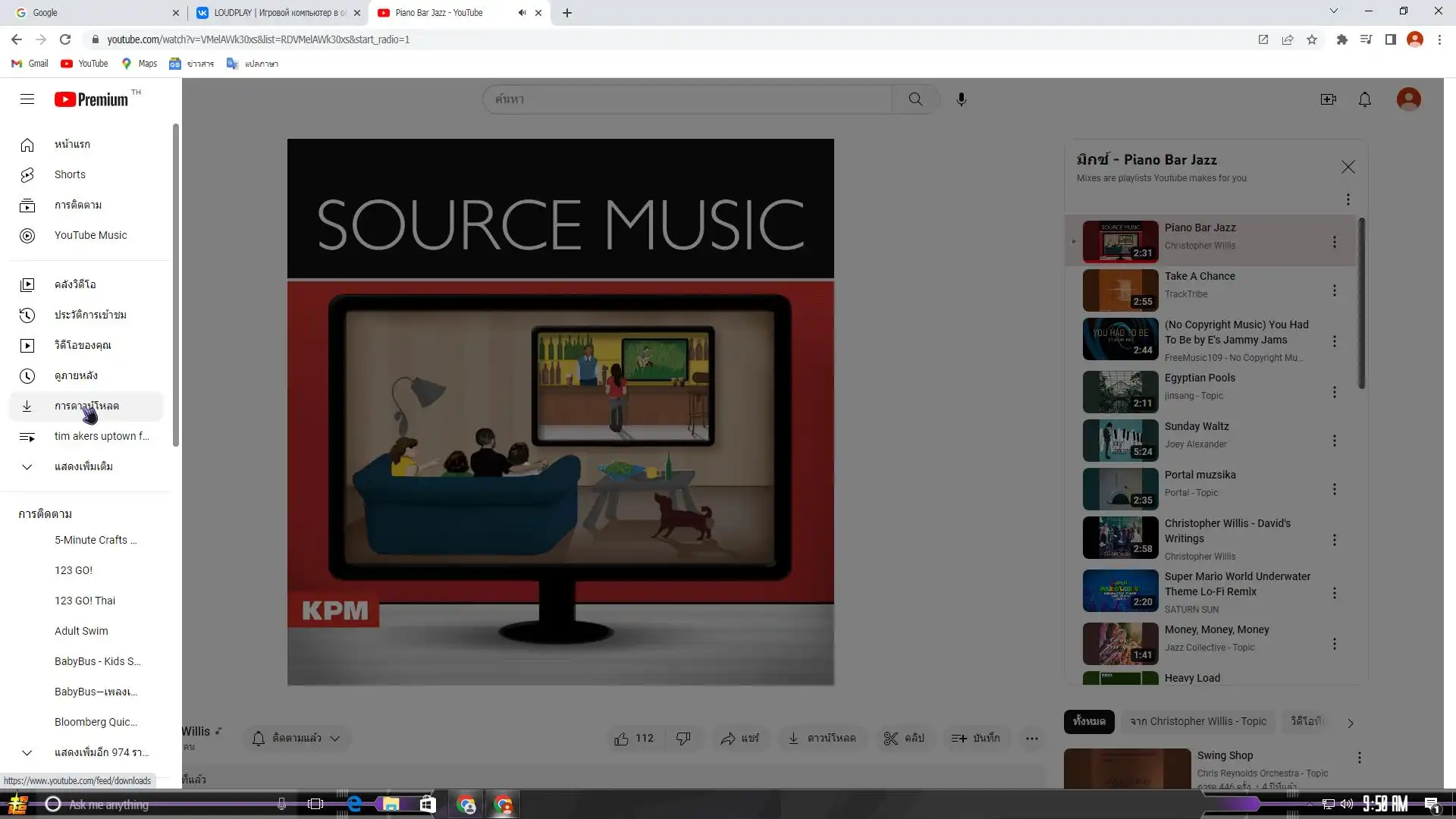Open YouTube Music in the sidebar
This screenshot has width=1456, height=819.
click(x=90, y=235)
